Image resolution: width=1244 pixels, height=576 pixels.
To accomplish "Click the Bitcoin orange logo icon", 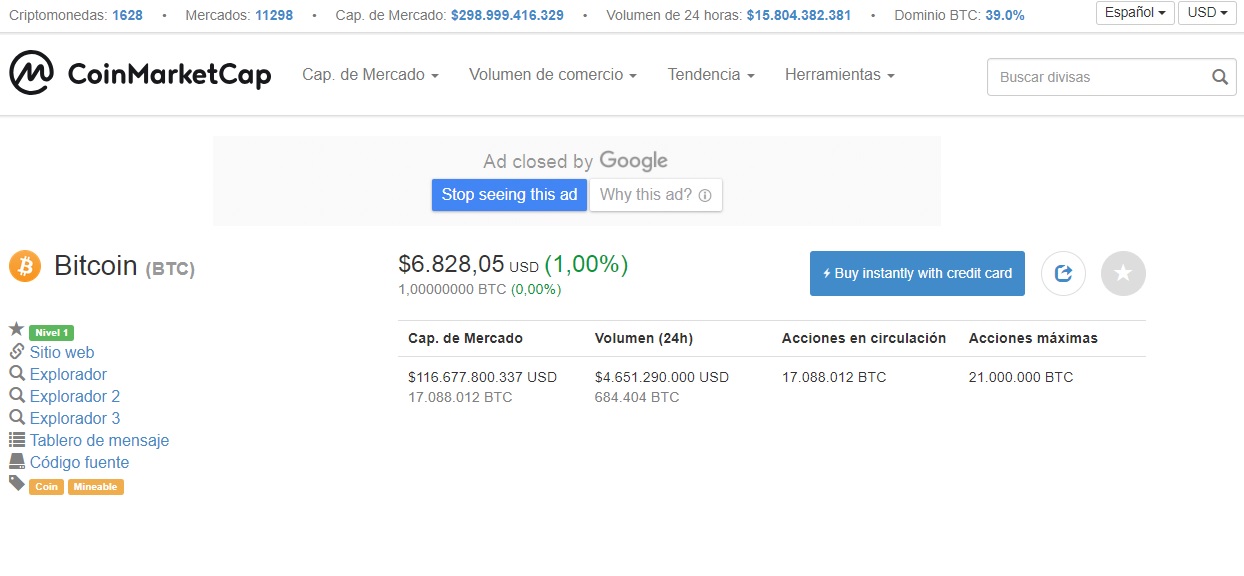I will pyautogui.click(x=24, y=266).
